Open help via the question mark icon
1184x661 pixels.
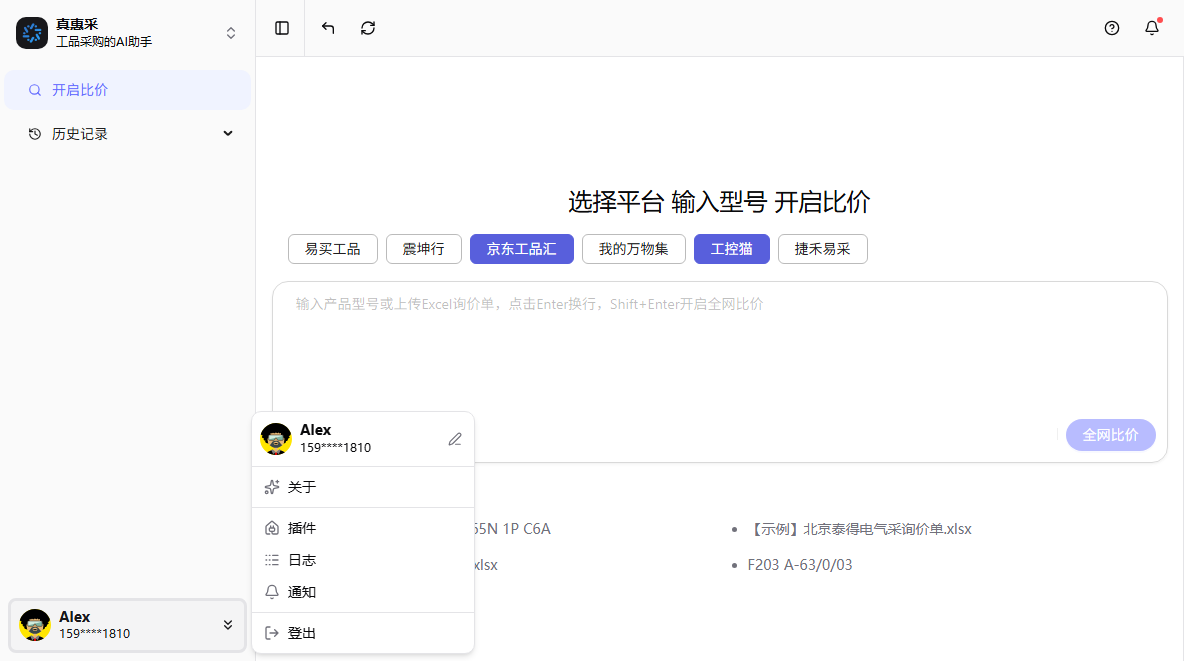pos(1111,28)
